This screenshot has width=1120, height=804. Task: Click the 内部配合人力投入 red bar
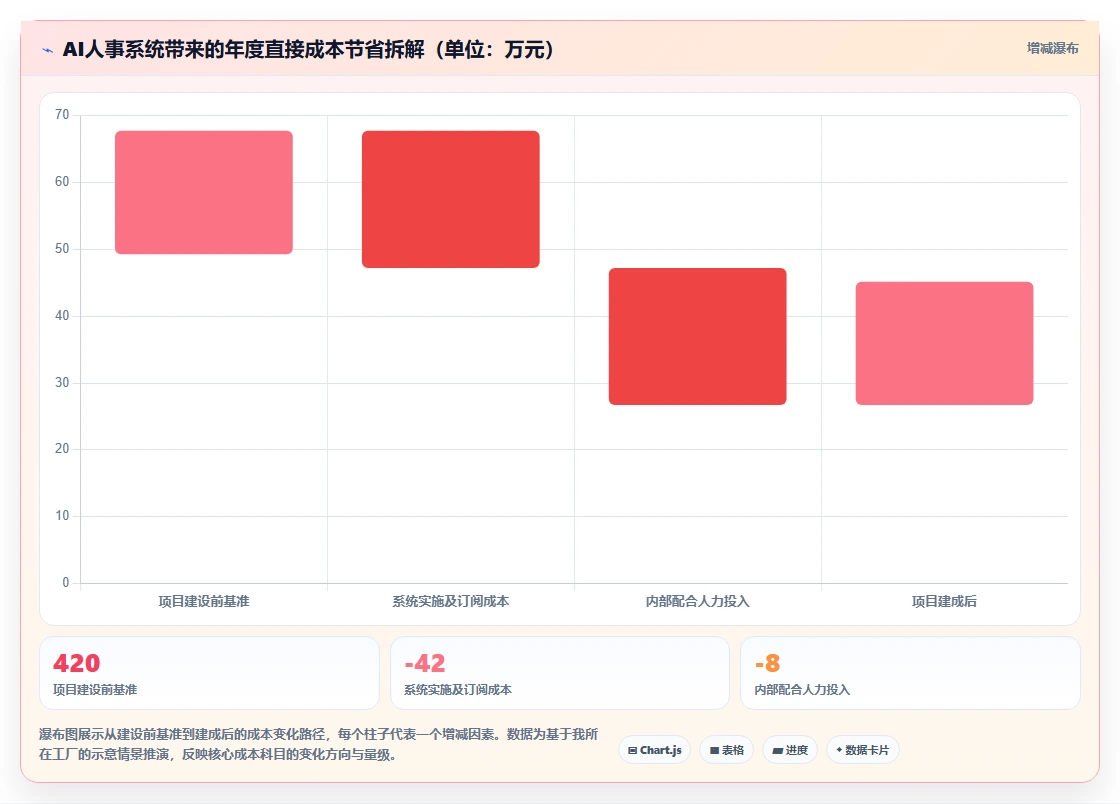click(697, 336)
